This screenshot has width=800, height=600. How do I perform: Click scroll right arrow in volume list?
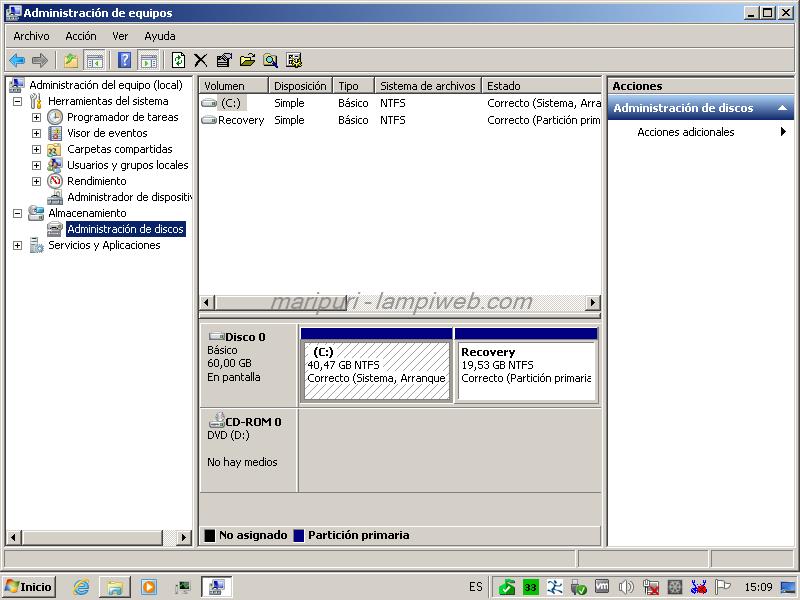(592, 303)
